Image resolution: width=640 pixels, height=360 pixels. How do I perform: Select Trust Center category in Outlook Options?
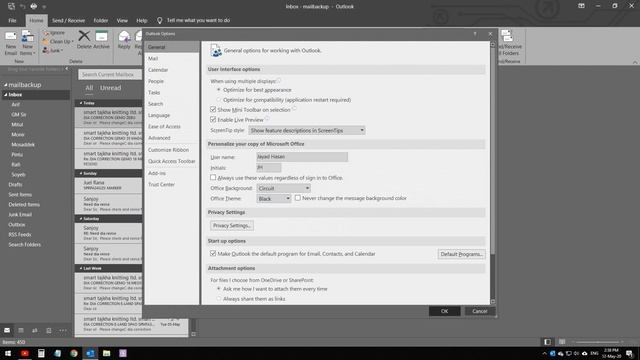pyautogui.click(x=171, y=184)
